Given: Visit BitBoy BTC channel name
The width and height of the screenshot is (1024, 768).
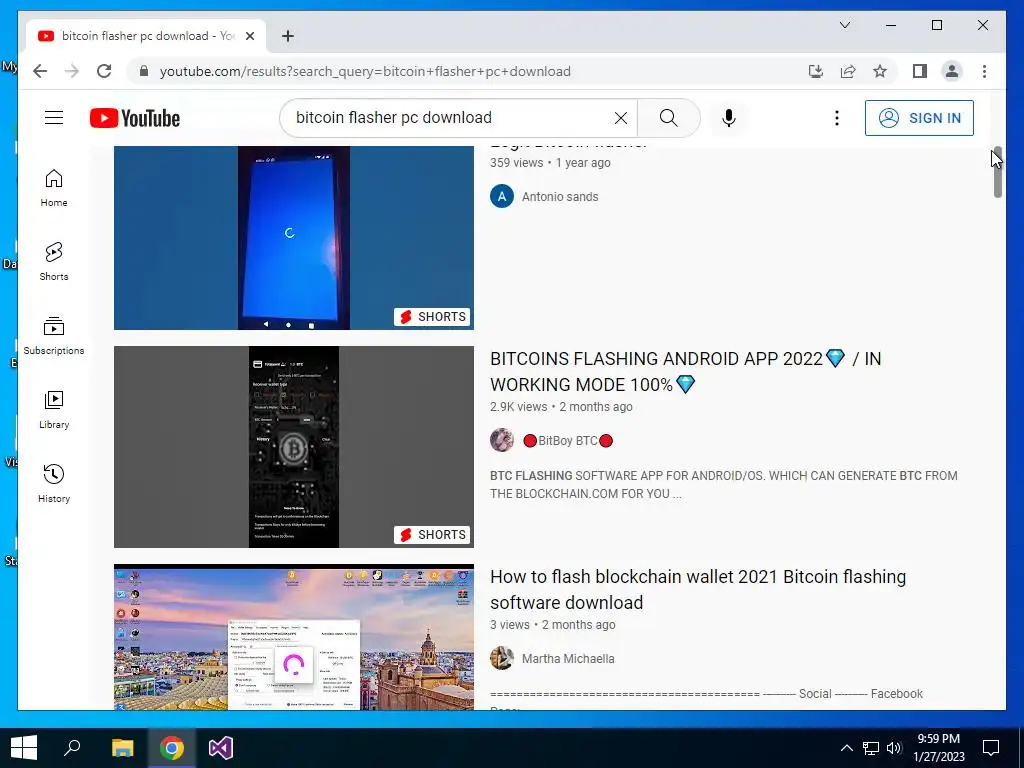Looking at the screenshot, I should (x=568, y=441).
